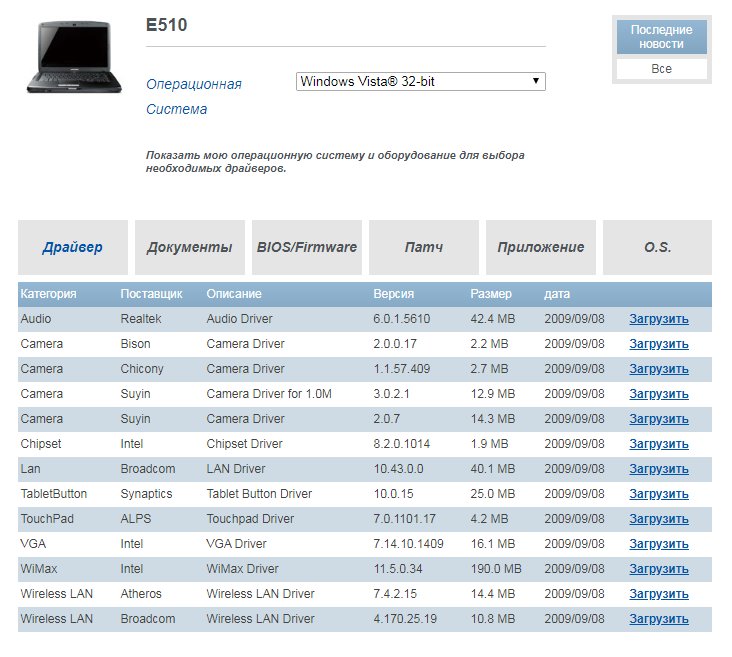This screenshot has width=732, height=657.
Task: Download the ALPS Touchpad Driver
Action: click(x=659, y=519)
